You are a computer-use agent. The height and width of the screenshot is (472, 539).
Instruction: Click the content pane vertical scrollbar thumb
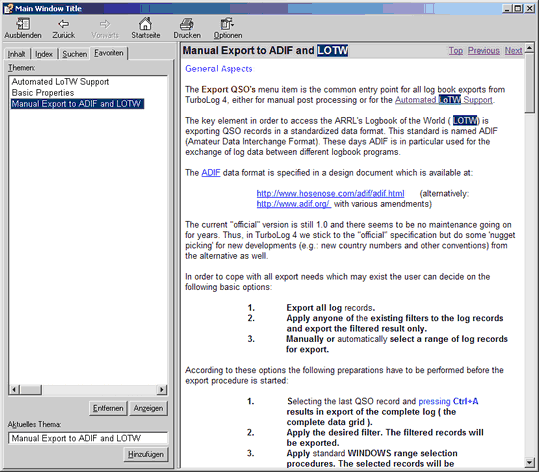tap(530, 83)
